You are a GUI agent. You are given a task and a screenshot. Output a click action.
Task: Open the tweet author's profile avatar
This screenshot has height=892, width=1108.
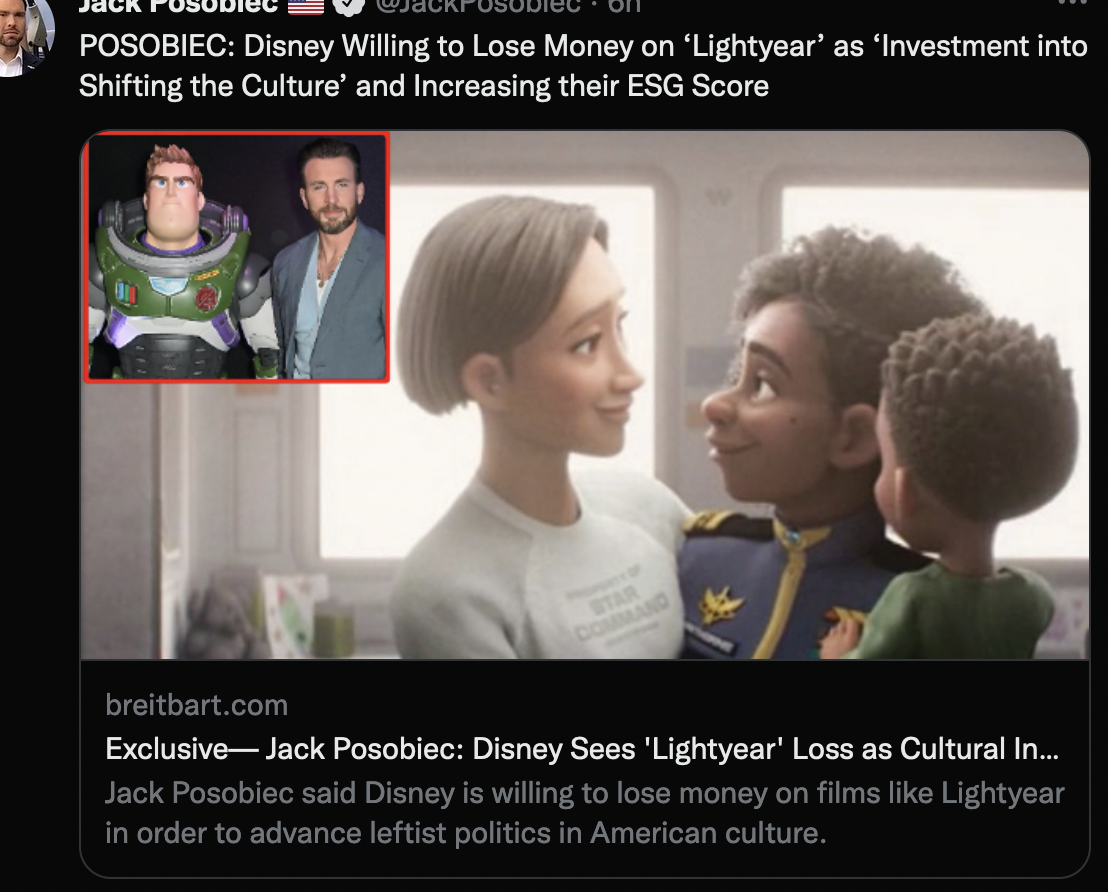pos(25,35)
